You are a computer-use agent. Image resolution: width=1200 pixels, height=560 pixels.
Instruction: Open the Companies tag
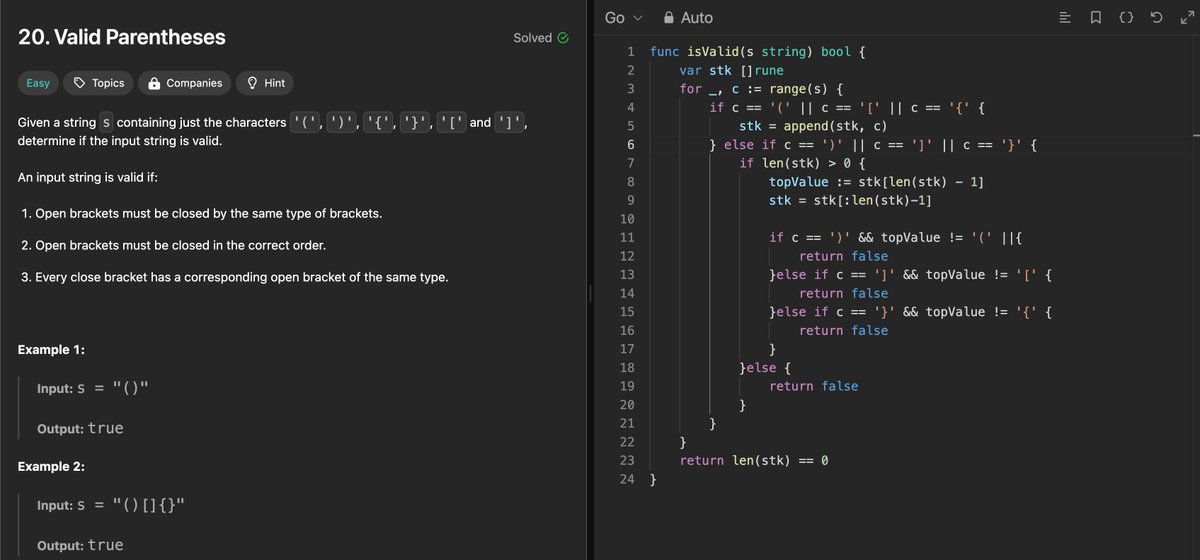(x=185, y=83)
